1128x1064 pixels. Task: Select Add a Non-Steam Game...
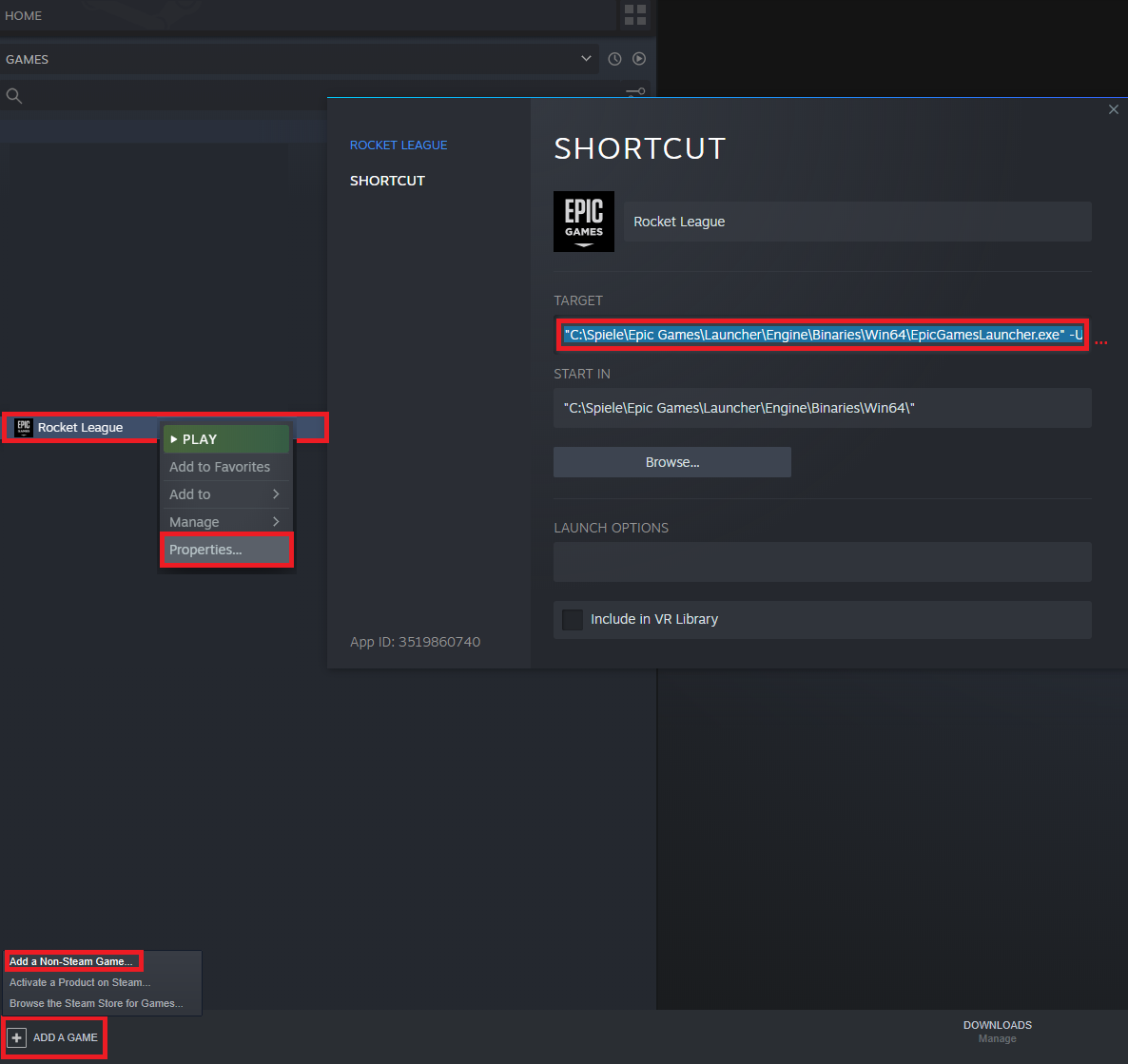click(x=71, y=961)
